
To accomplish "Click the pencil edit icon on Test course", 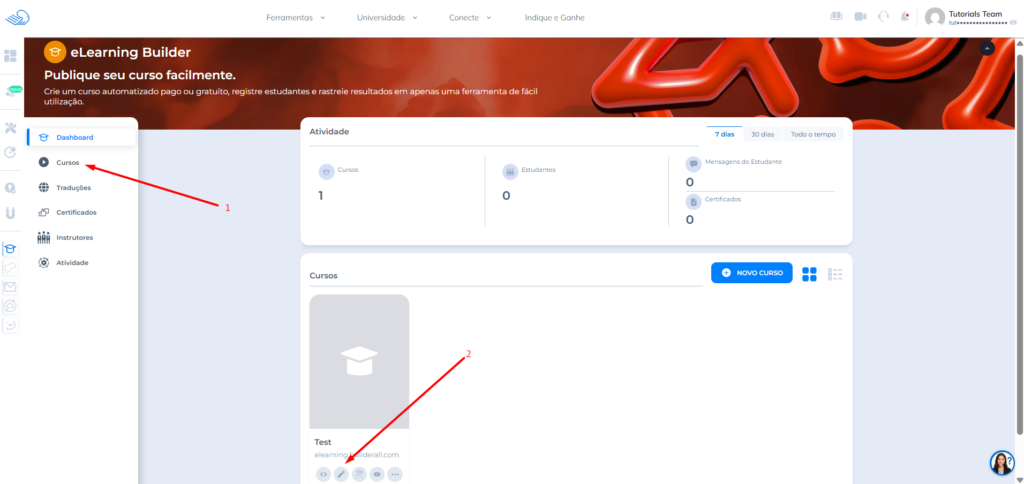I will (x=341, y=474).
